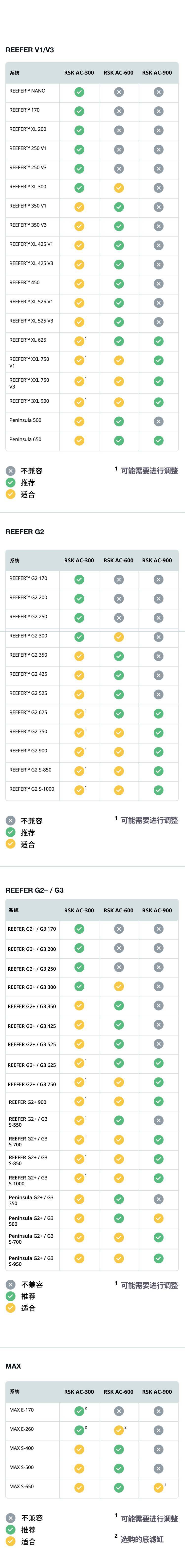Click the AC-900 gray X for Peninsula 500
This screenshot has width=185, height=1568.
pyautogui.click(x=158, y=421)
